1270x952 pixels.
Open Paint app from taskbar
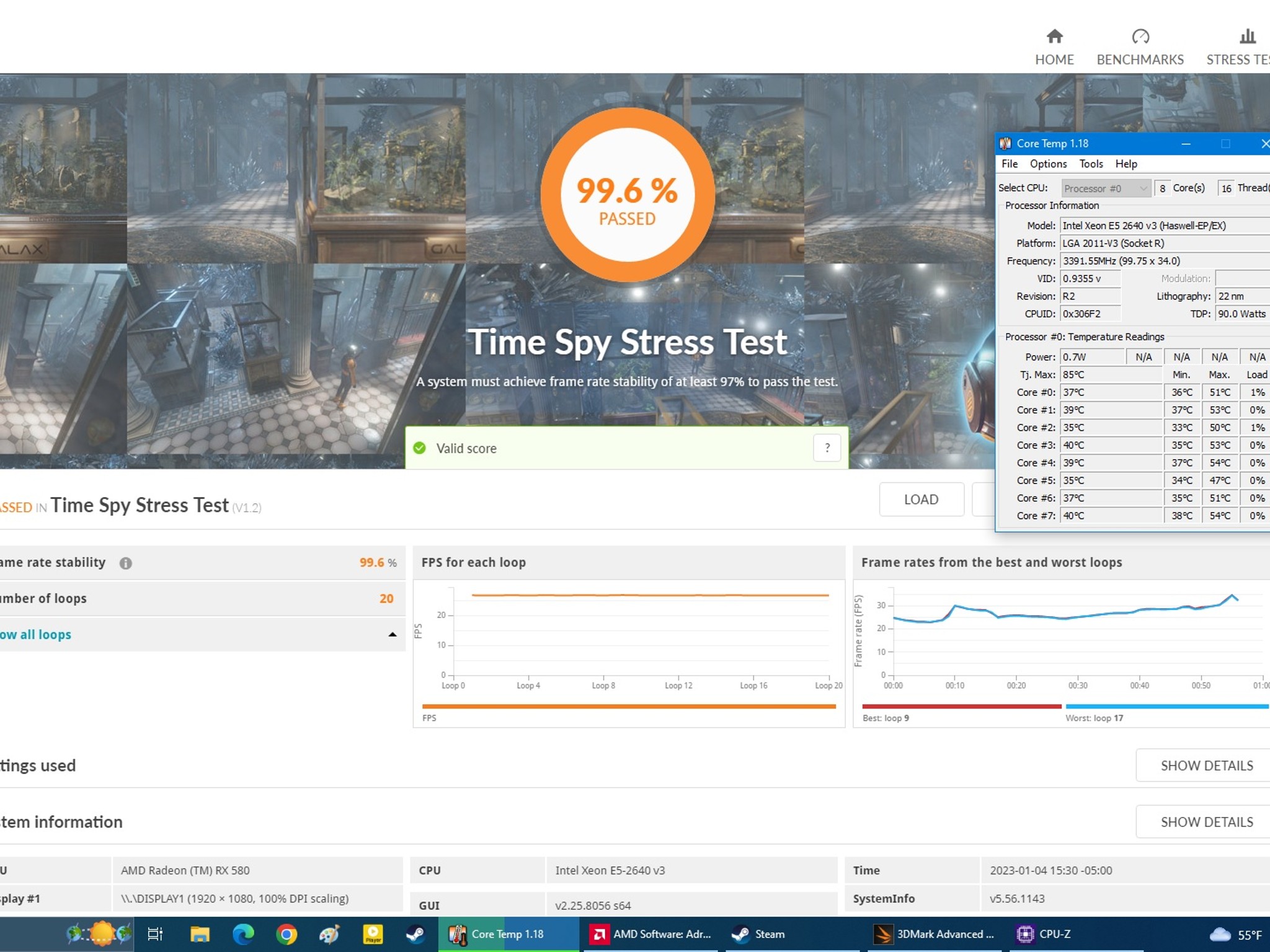pos(329,934)
